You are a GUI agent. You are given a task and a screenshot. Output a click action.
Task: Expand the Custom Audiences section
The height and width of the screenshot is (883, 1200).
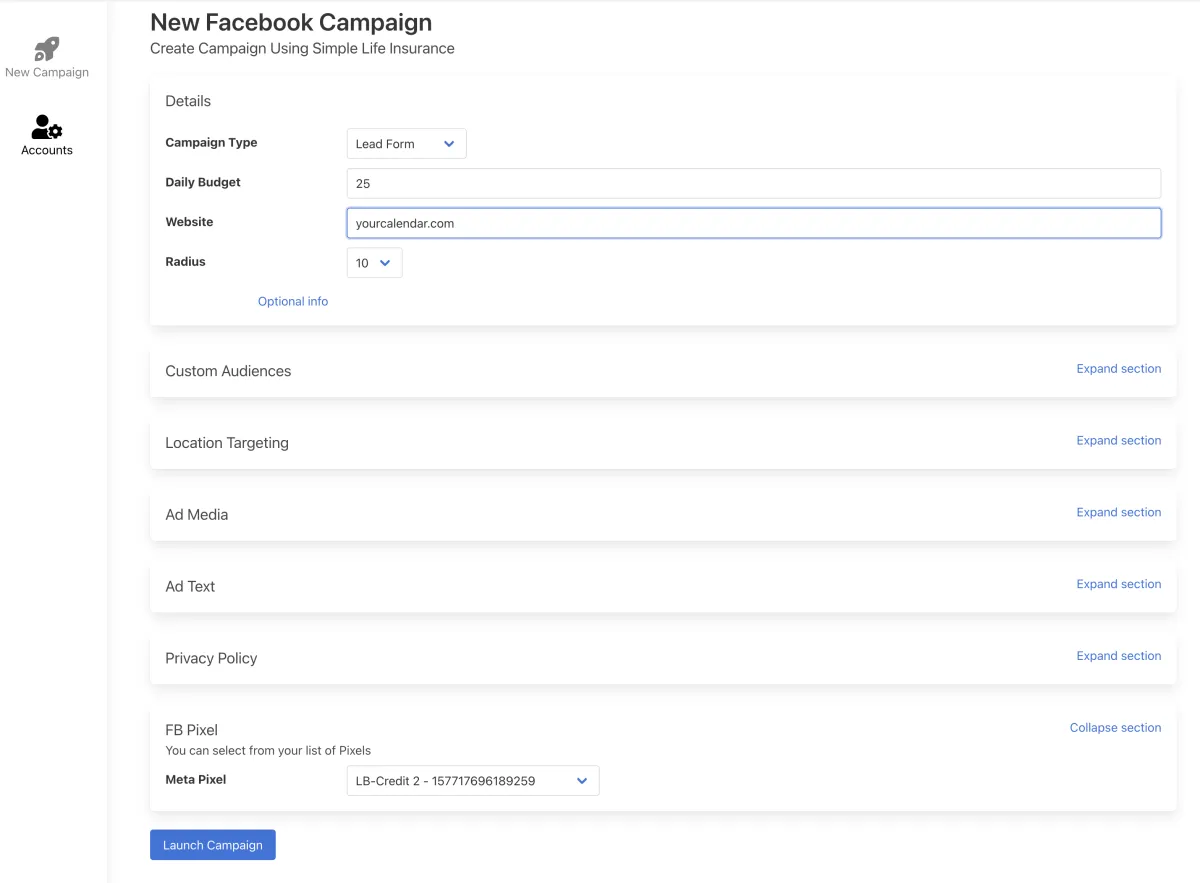pos(1118,369)
